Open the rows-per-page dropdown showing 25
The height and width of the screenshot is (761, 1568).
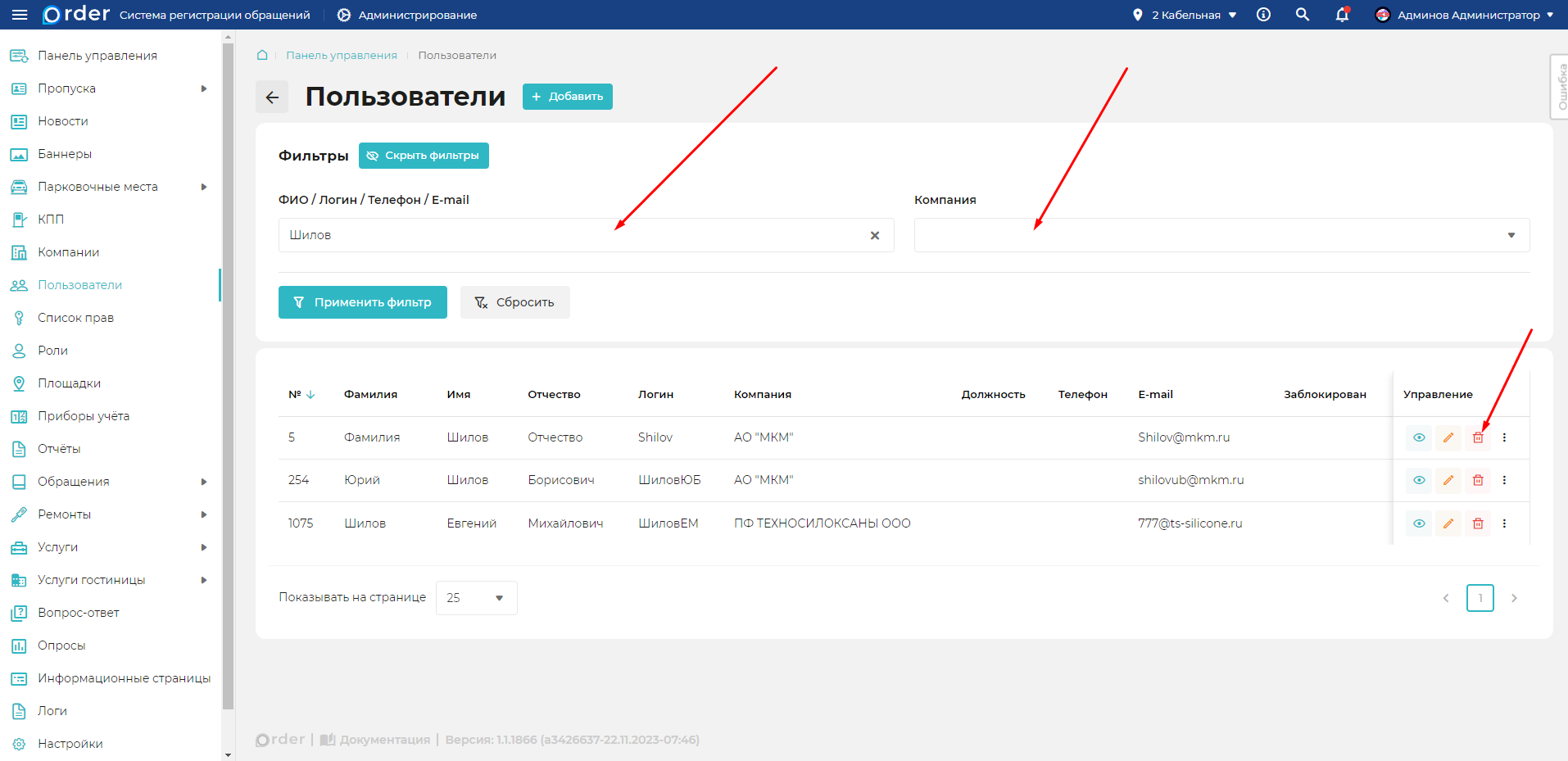tap(476, 598)
